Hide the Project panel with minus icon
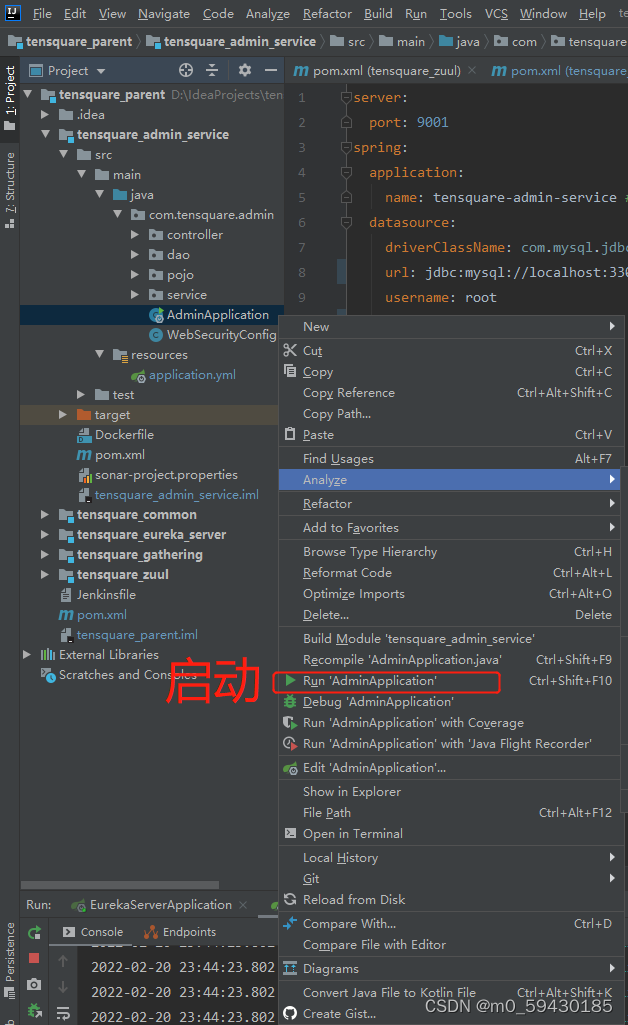The width and height of the screenshot is (628, 1025). coord(271,71)
